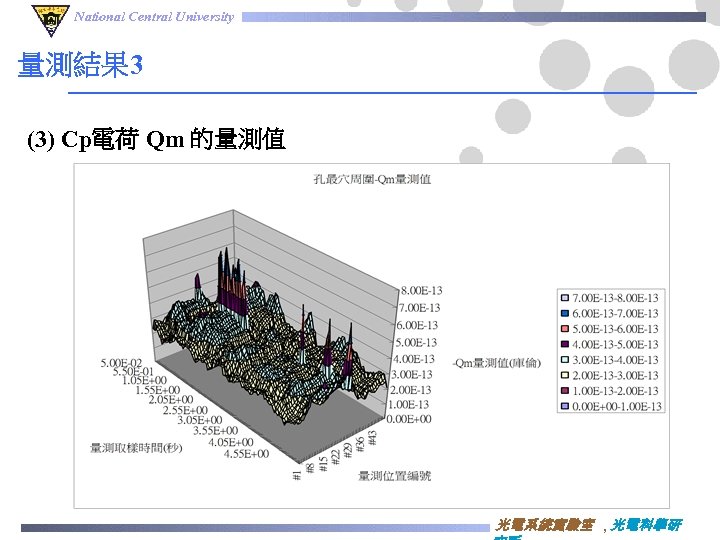Click the chart title '孔最穴周圍-Qm量測值'
The height and width of the screenshot is (540, 720).
click(x=372, y=179)
